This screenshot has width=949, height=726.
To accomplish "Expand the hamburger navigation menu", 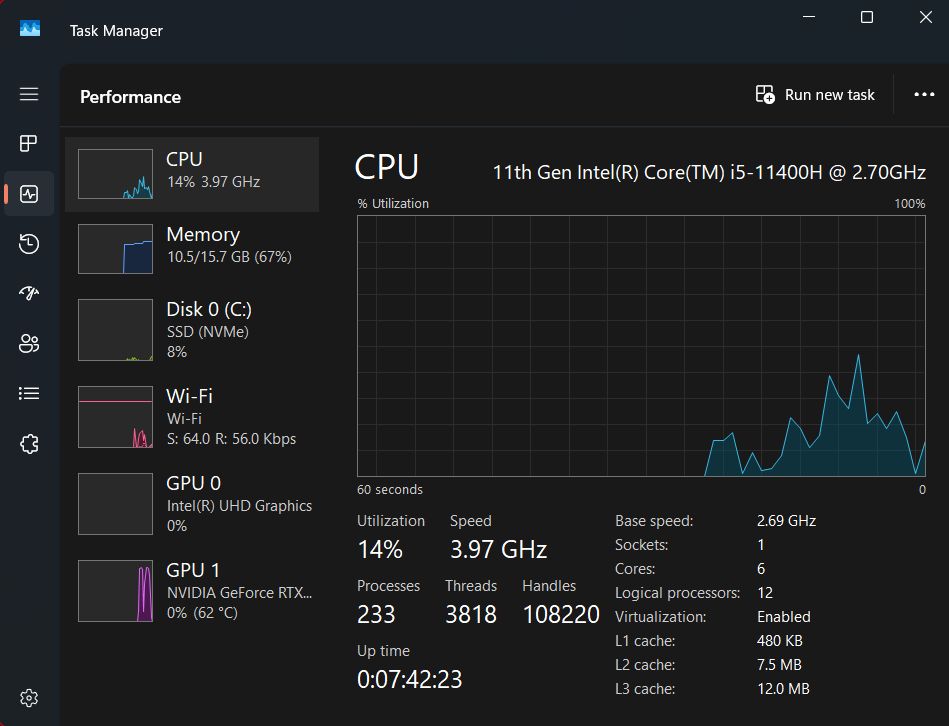I will (29, 94).
